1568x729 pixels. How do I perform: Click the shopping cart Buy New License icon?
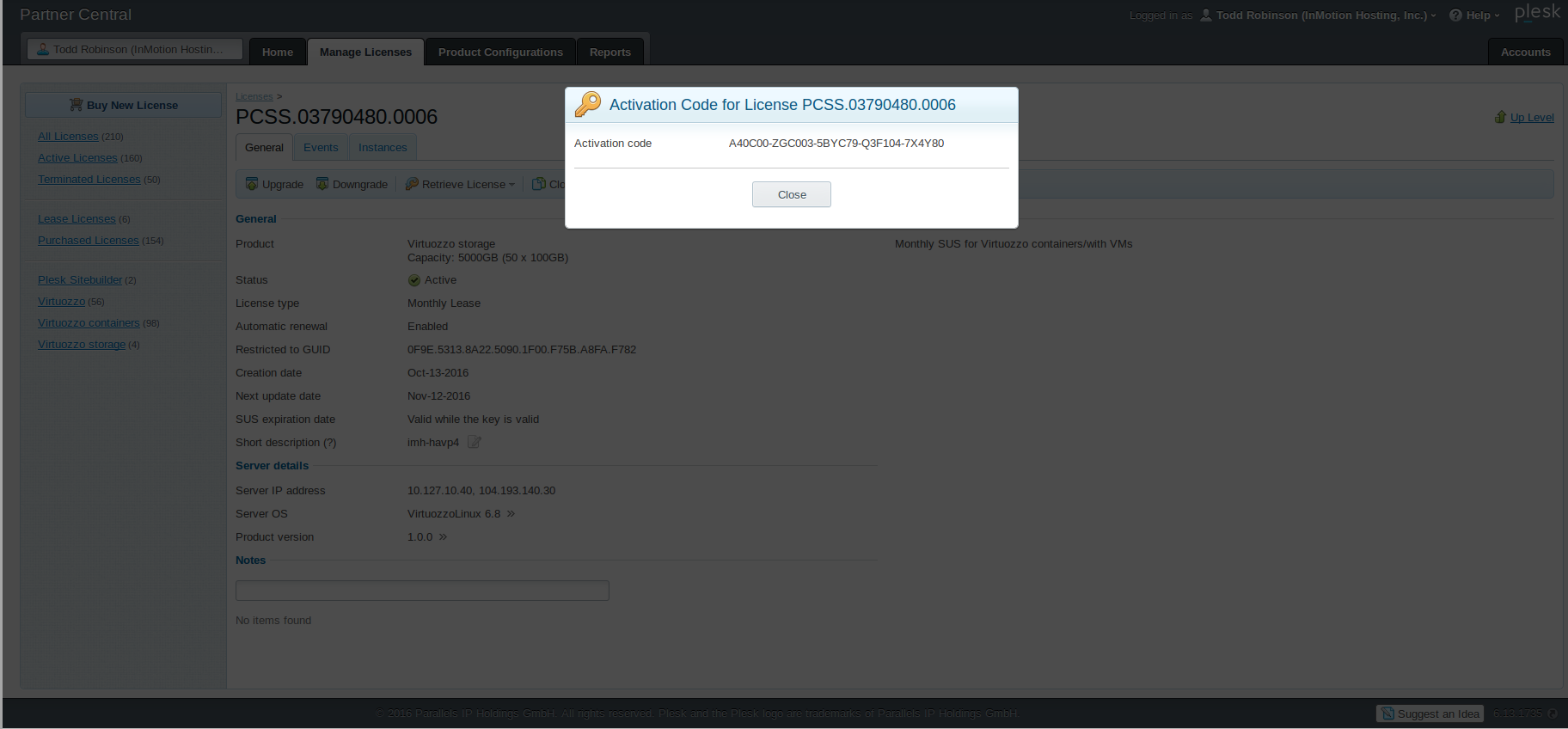tap(76, 105)
